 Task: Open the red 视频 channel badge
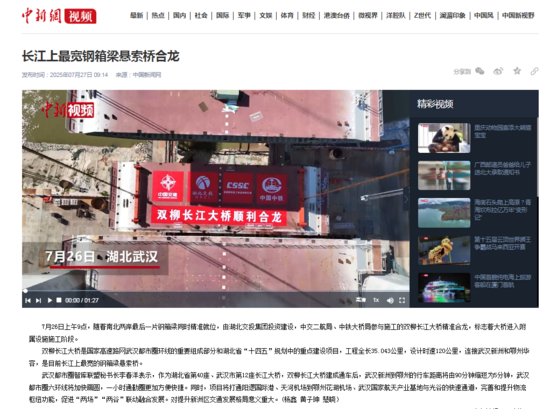tap(80, 16)
